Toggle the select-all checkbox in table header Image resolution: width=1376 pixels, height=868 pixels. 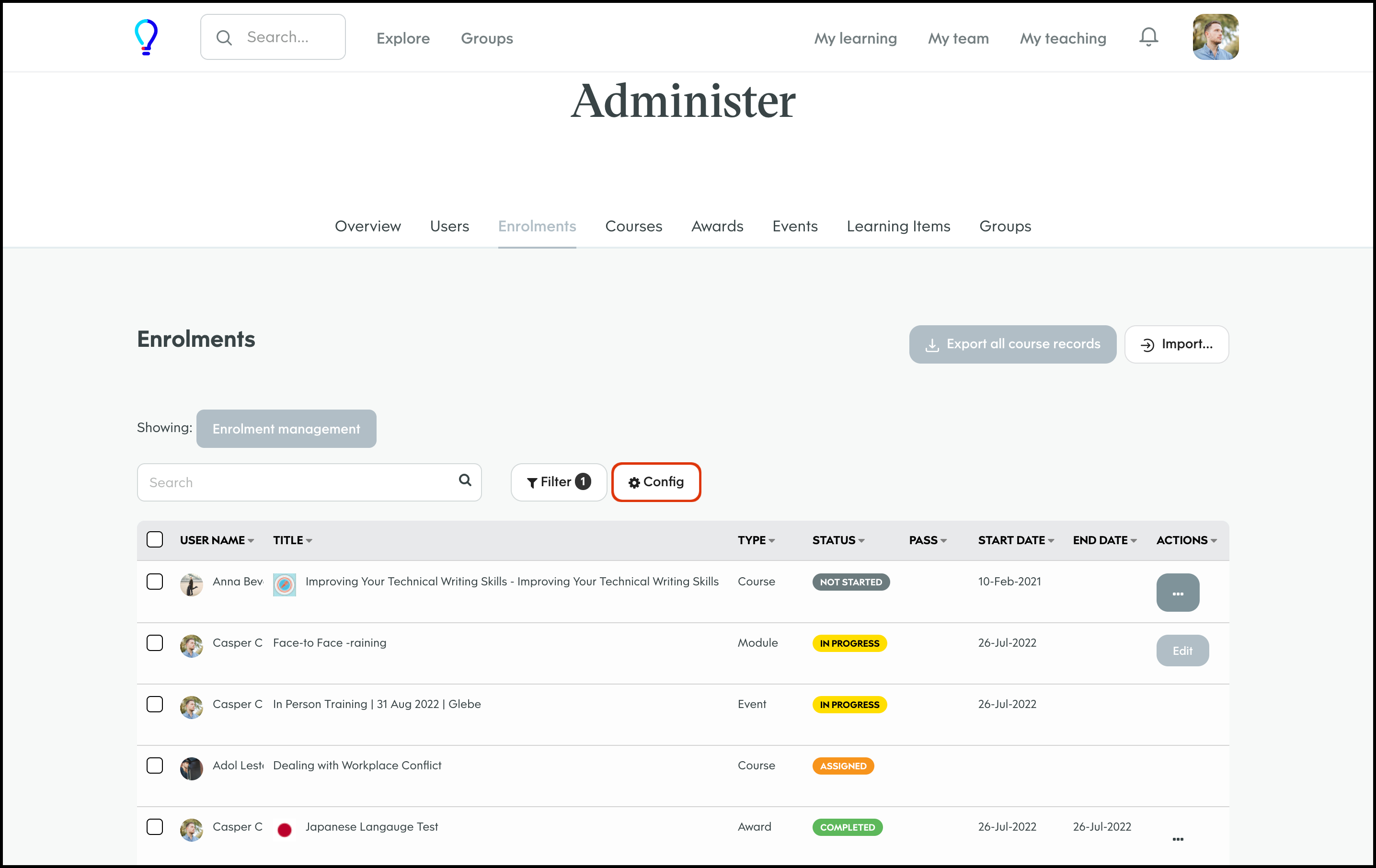click(155, 539)
